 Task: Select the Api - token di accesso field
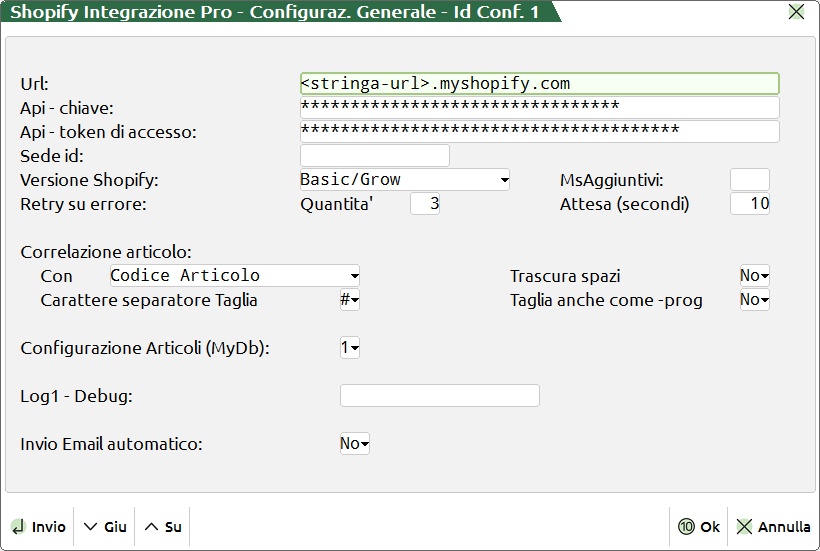click(x=539, y=132)
